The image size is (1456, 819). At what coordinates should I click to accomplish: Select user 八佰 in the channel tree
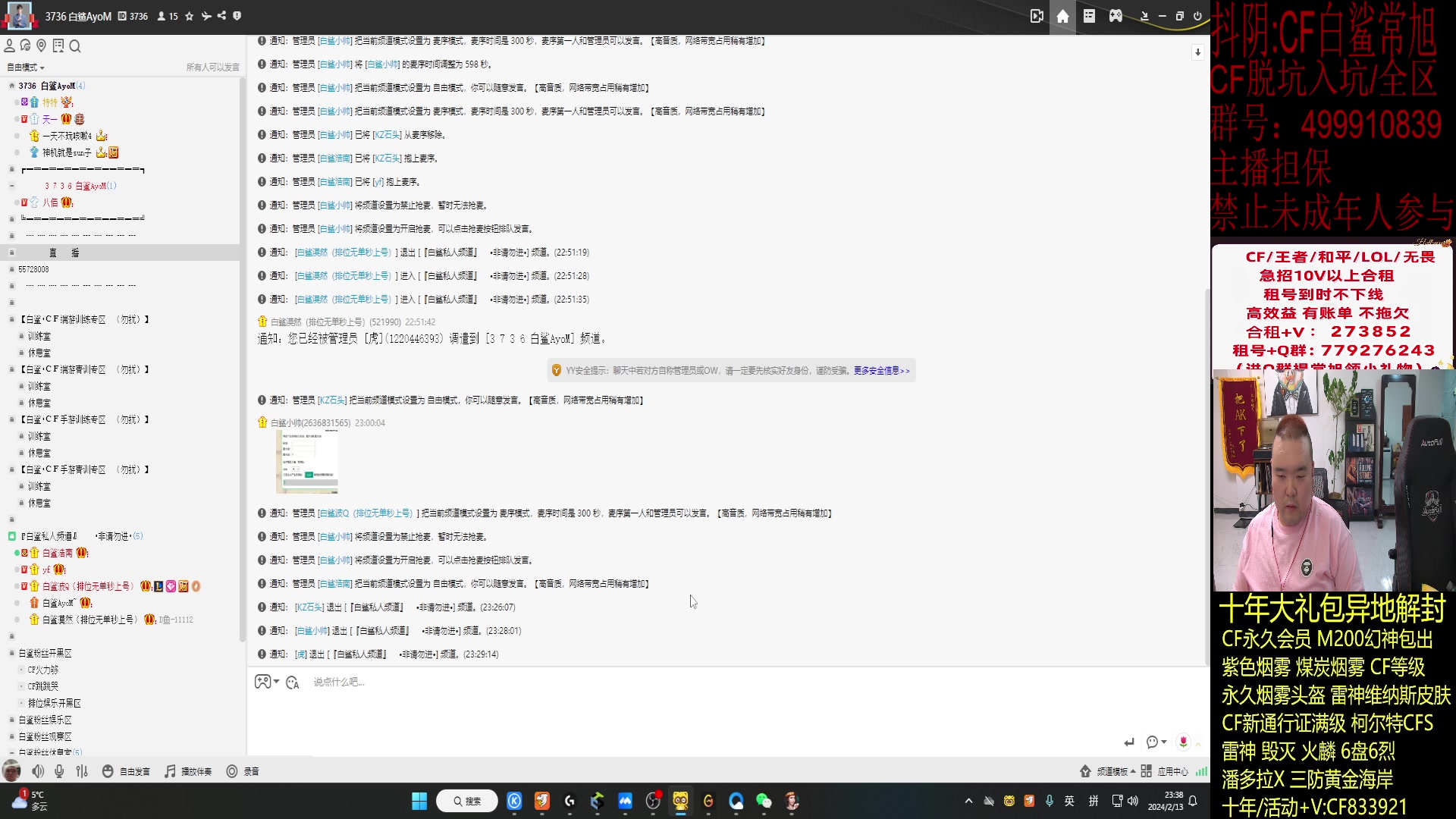(x=50, y=202)
